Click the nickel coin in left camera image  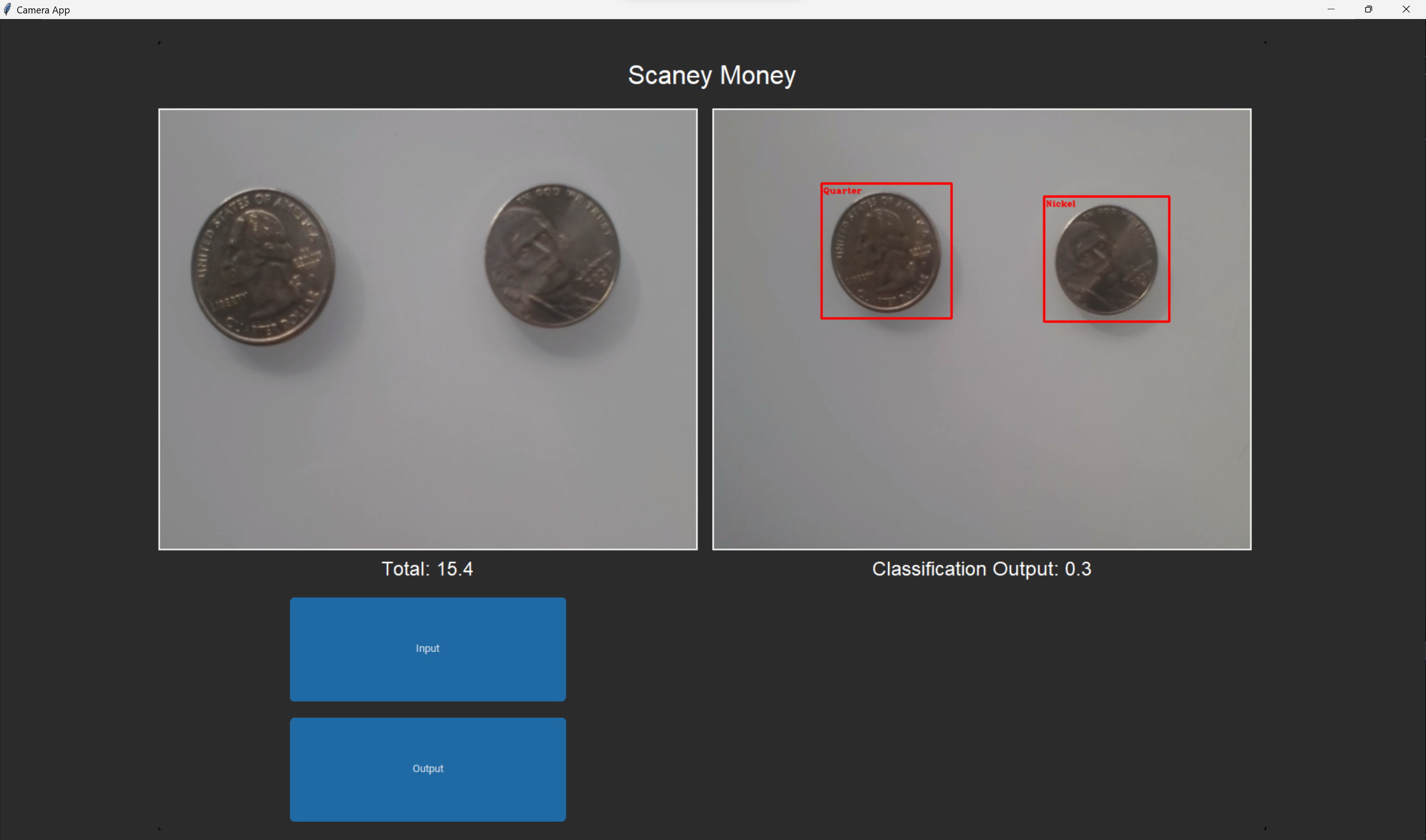coord(552,256)
